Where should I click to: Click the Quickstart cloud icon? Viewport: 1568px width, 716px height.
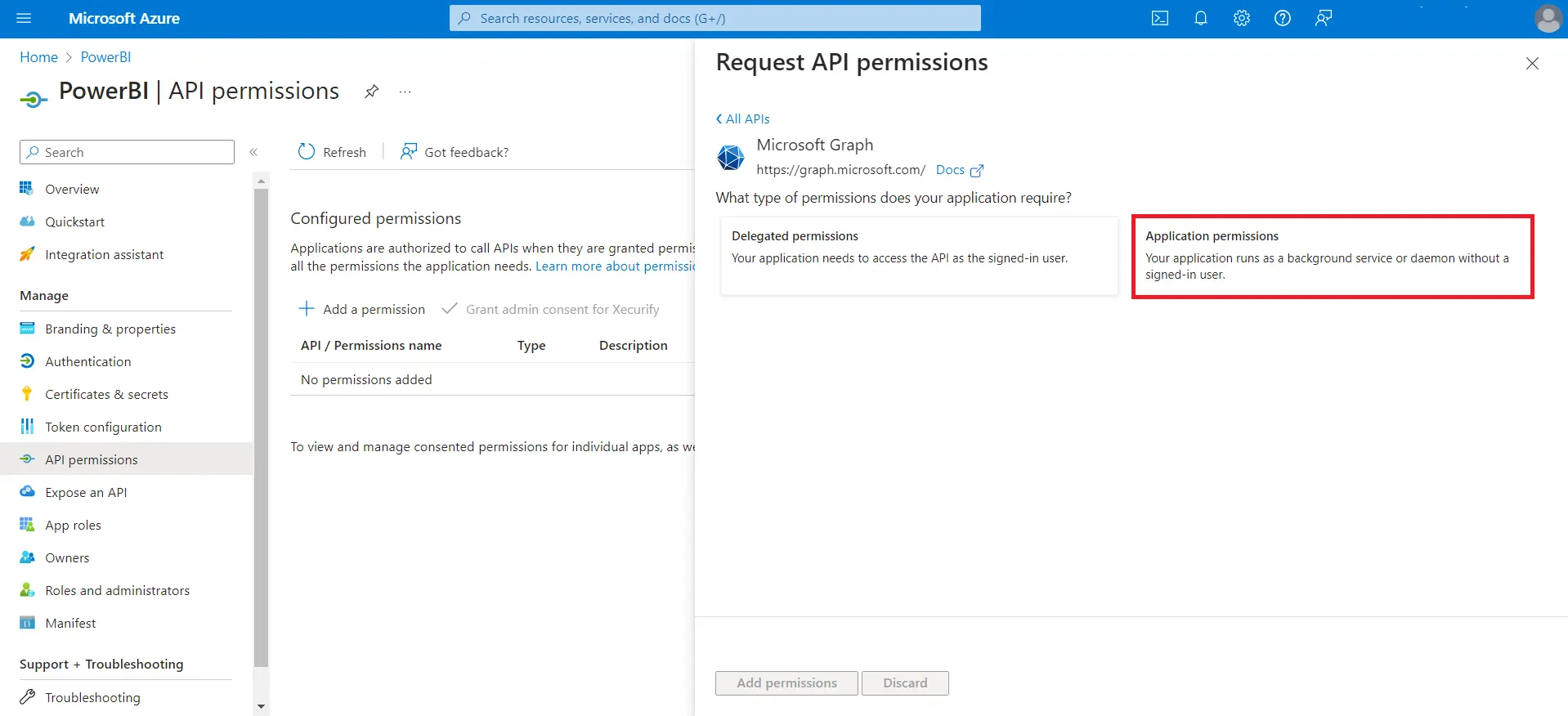(x=27, y=222)
